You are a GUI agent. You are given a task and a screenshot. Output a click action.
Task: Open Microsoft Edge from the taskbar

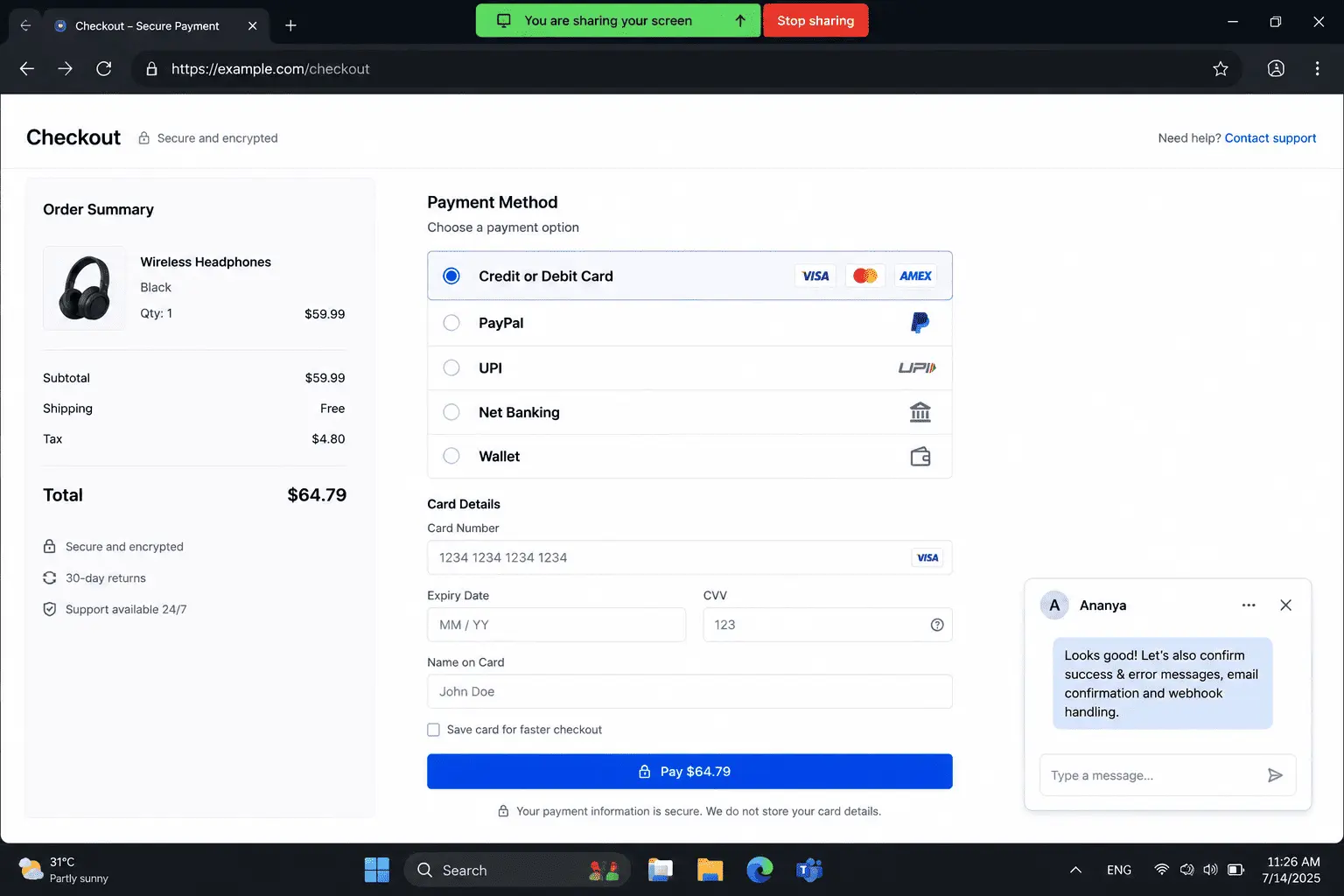[x=759, y=870]
